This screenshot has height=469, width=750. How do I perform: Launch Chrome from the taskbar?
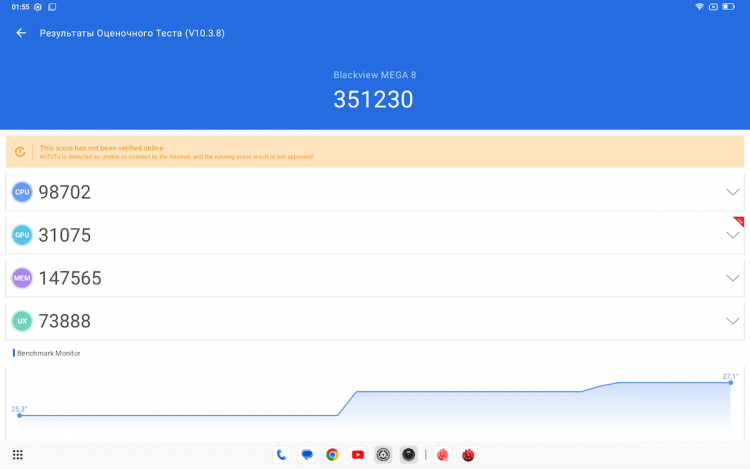click(332, 455)
